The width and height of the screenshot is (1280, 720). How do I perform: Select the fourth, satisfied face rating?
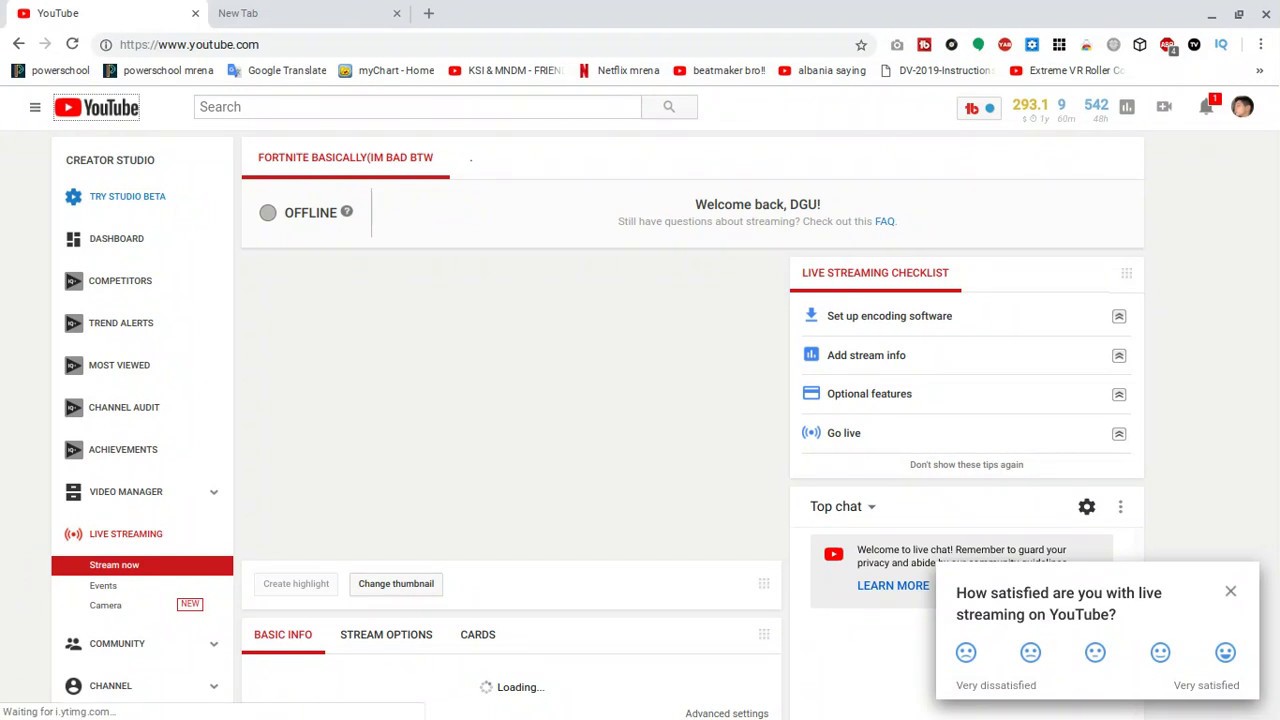point(1160,653)
